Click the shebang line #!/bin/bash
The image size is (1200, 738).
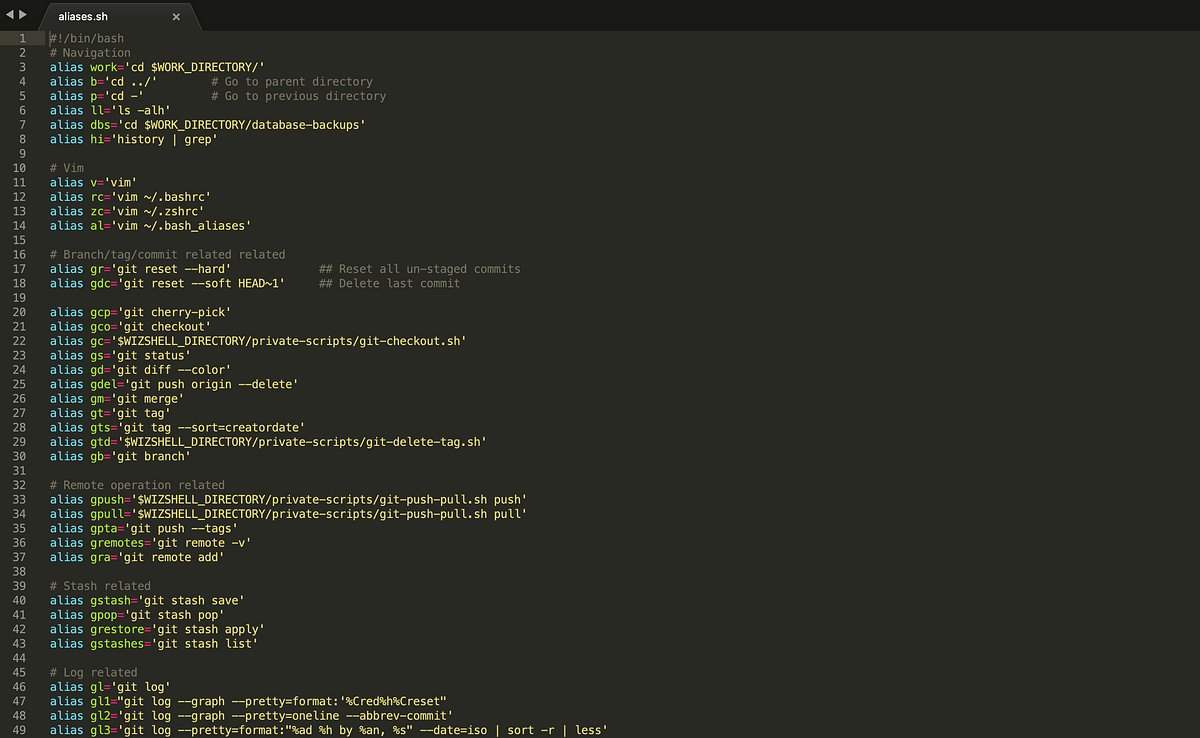tap(85, 37)
